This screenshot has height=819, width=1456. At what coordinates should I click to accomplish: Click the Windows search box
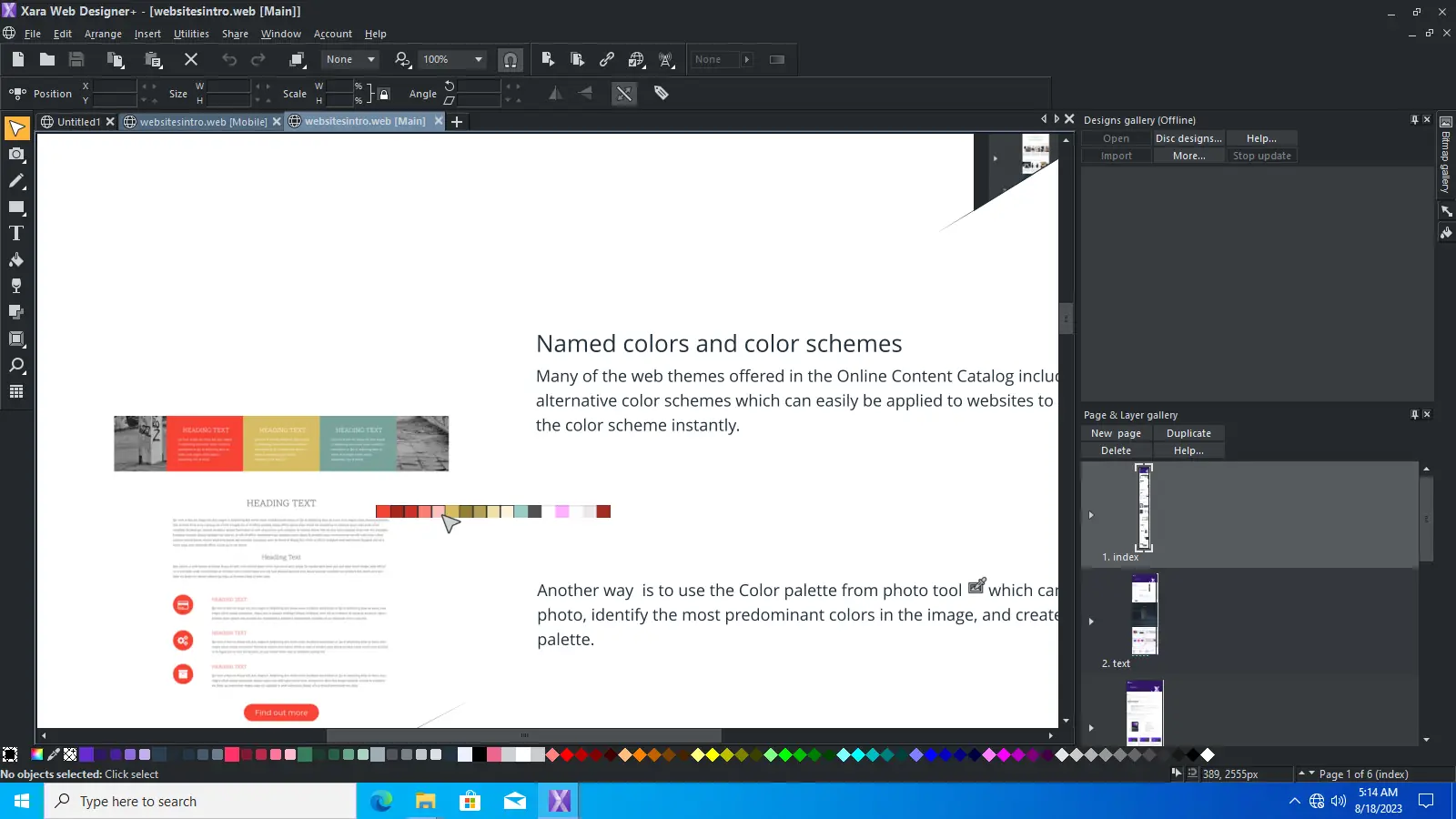(200, 801)
